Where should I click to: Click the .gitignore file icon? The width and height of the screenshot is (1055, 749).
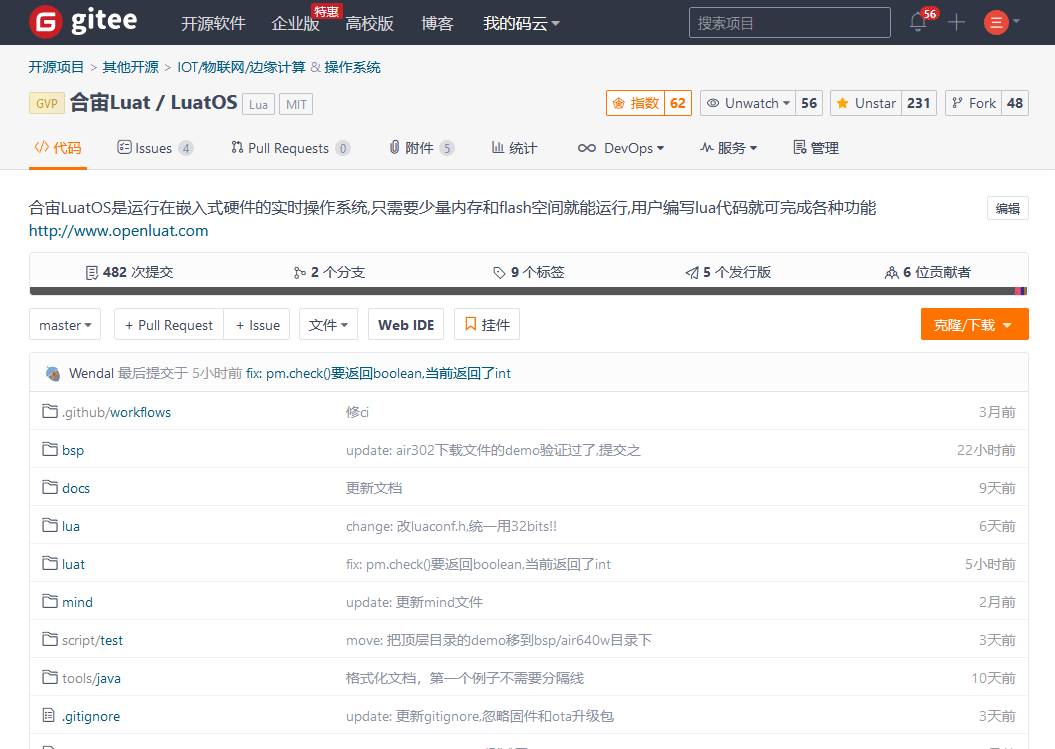point(48,715)
